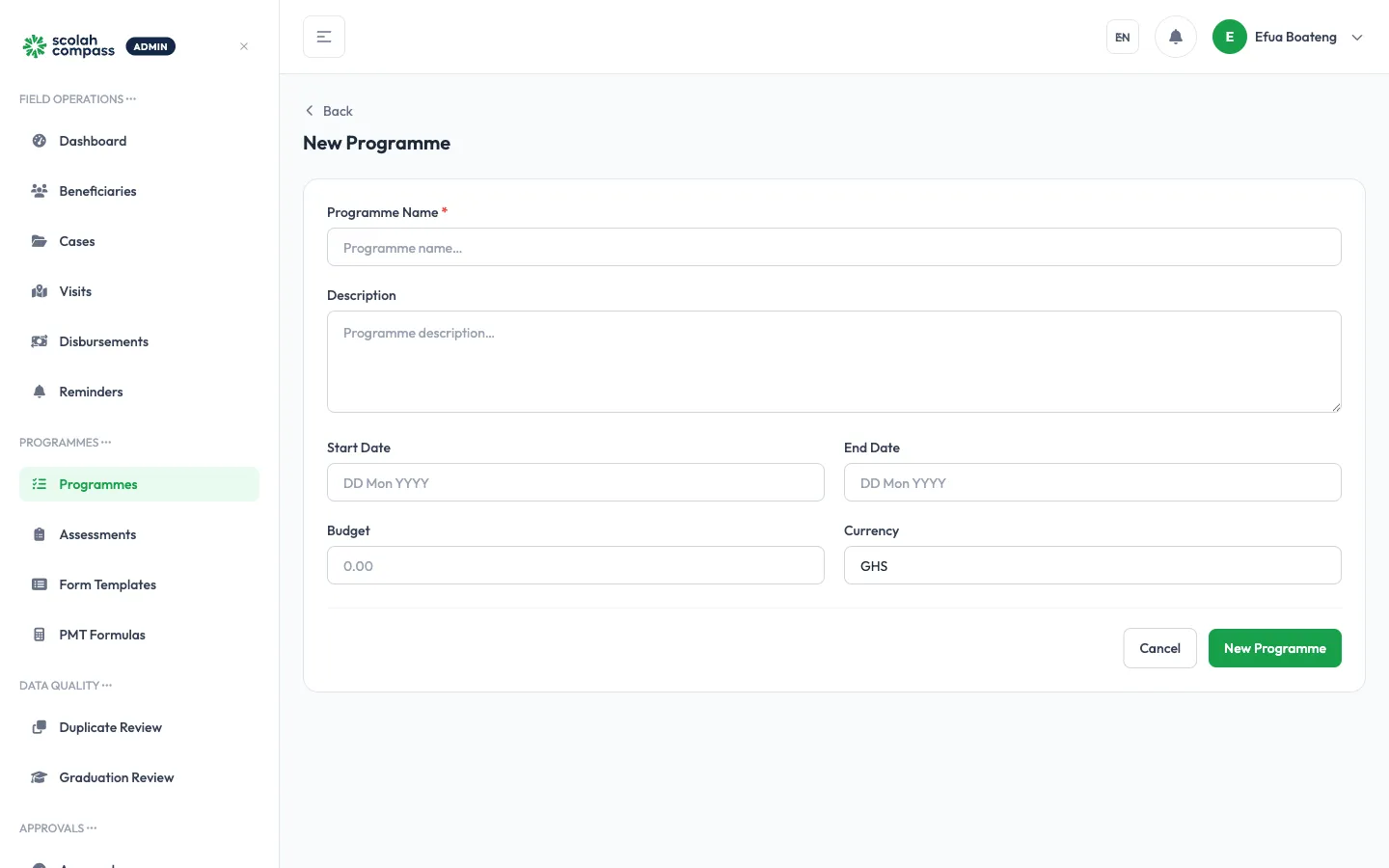Navigate to Form Templates

(x=139, y=584)
